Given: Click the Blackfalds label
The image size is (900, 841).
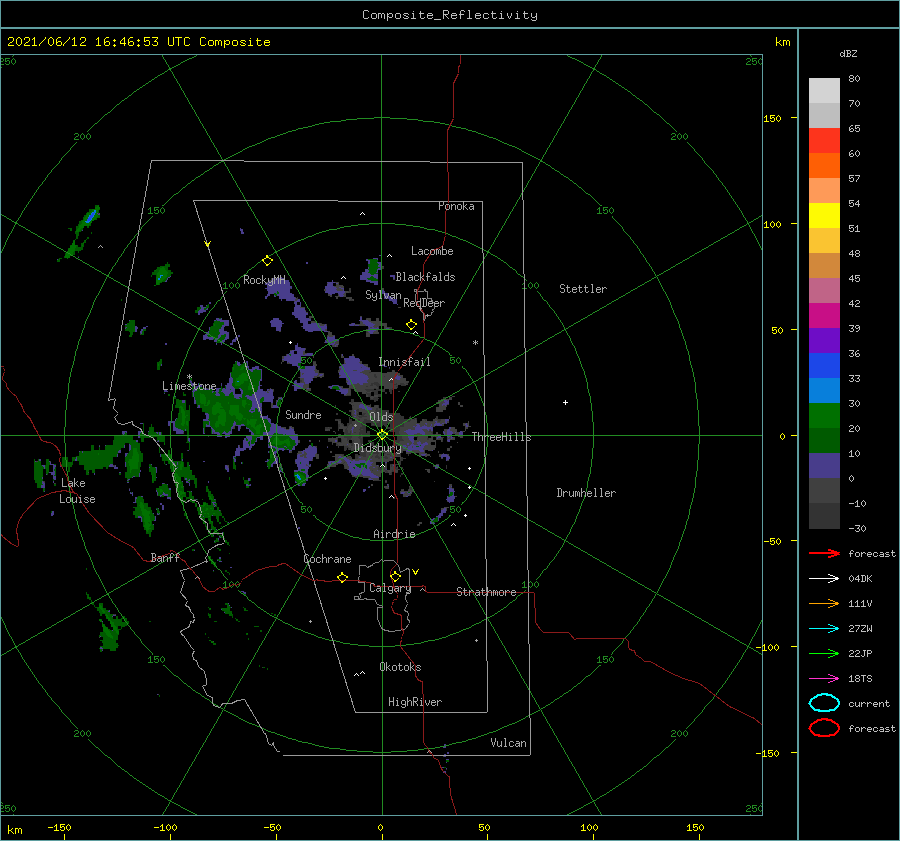Looking at the screenshot, I should pos(425,277).
